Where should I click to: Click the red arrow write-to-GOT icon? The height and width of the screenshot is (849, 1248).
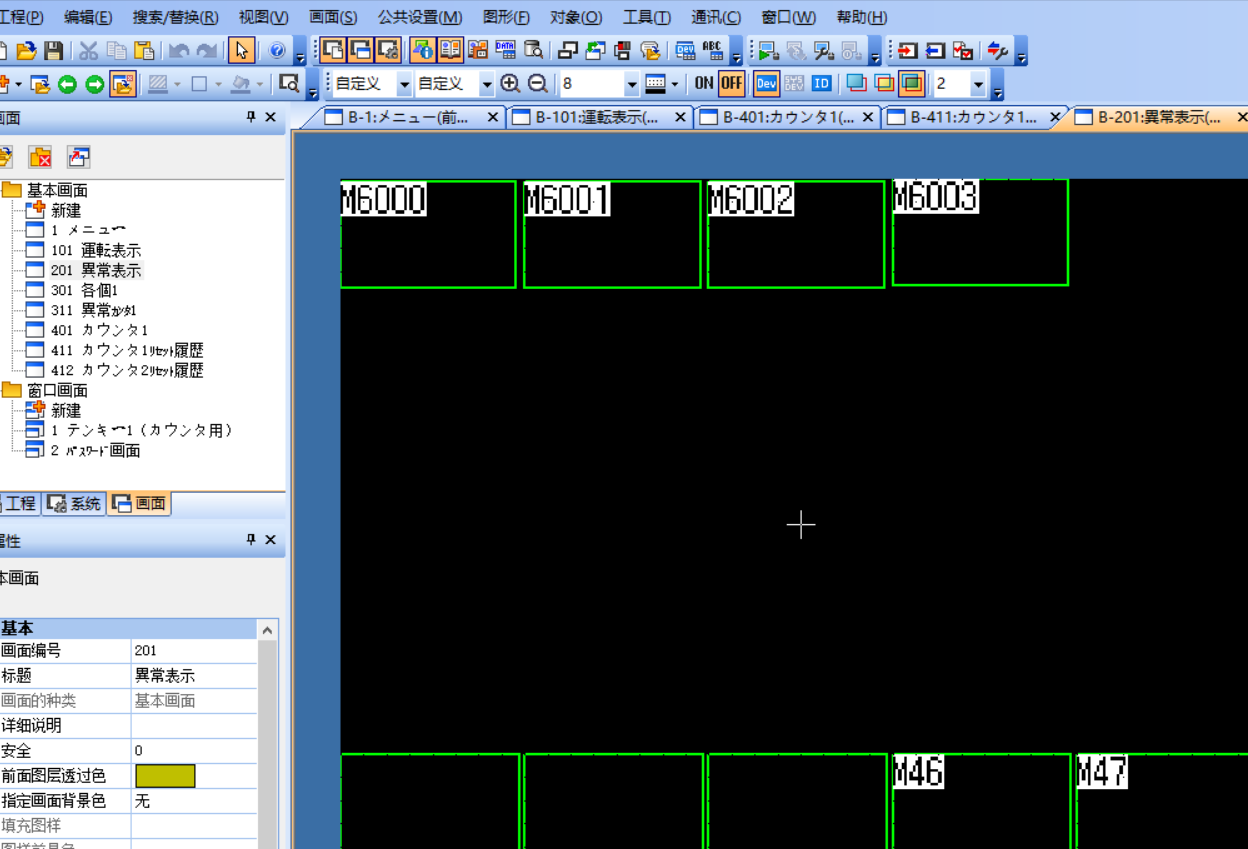coord(907,50)
